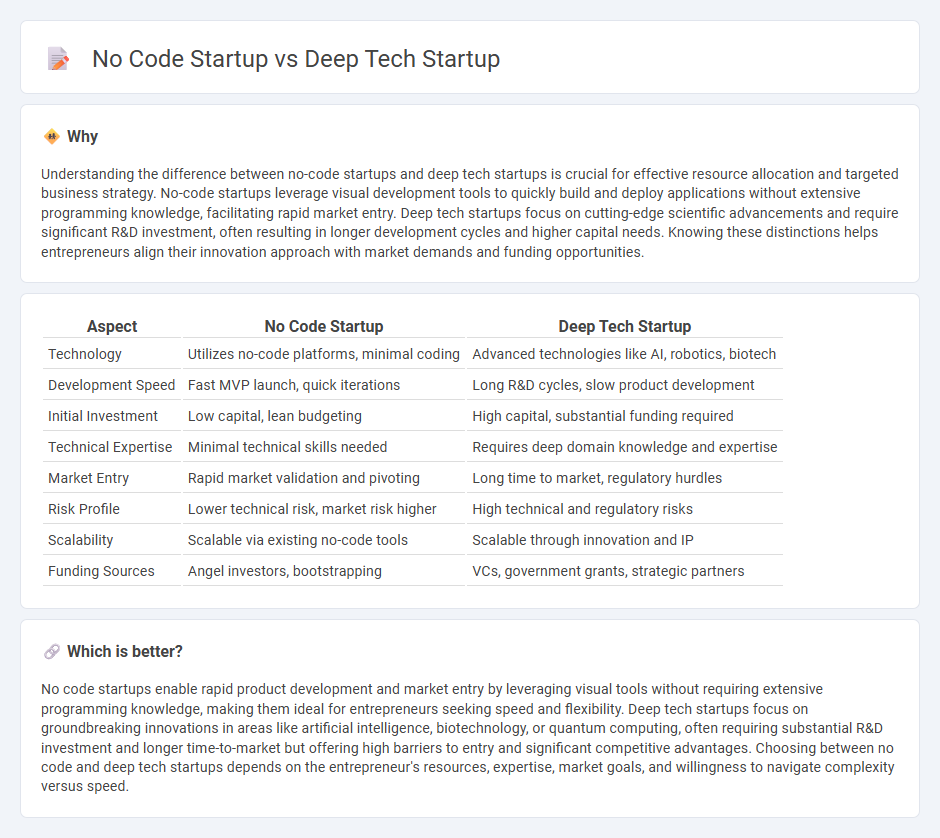Click the Scalability row label
940x838 pixels.
coord(80,540)
